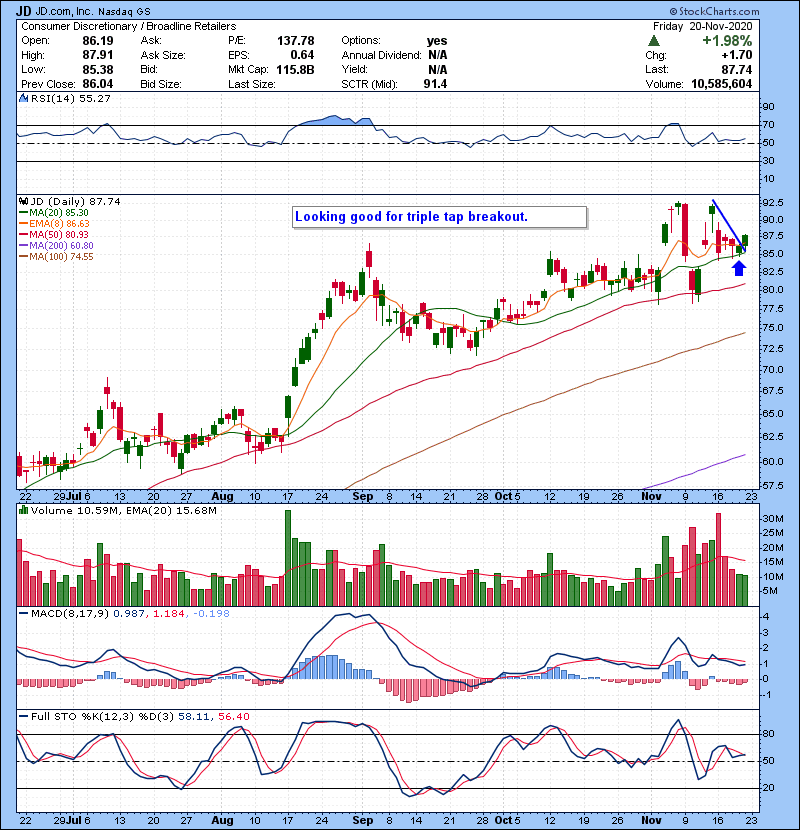
Task: Click the 'Aug' label on bottom date axis
Action: point(222,820)
